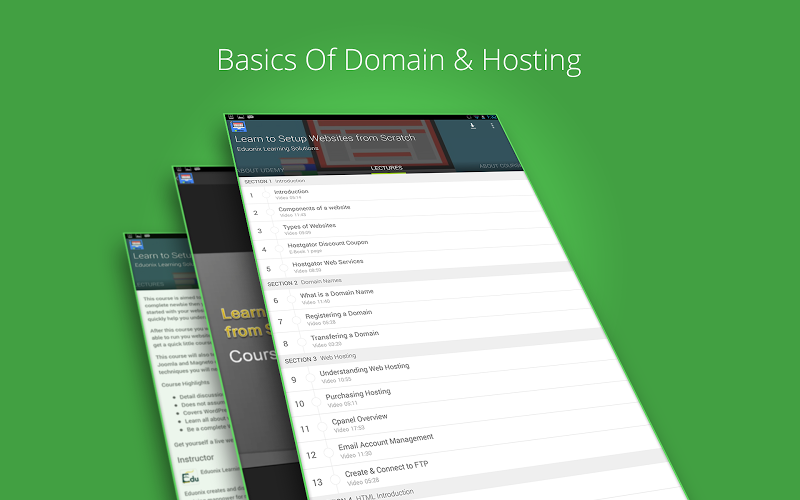Screen dimensions: 800x500
Task: Select the LECTURES tab on the front screen
Action: click(x=387, y=168)
